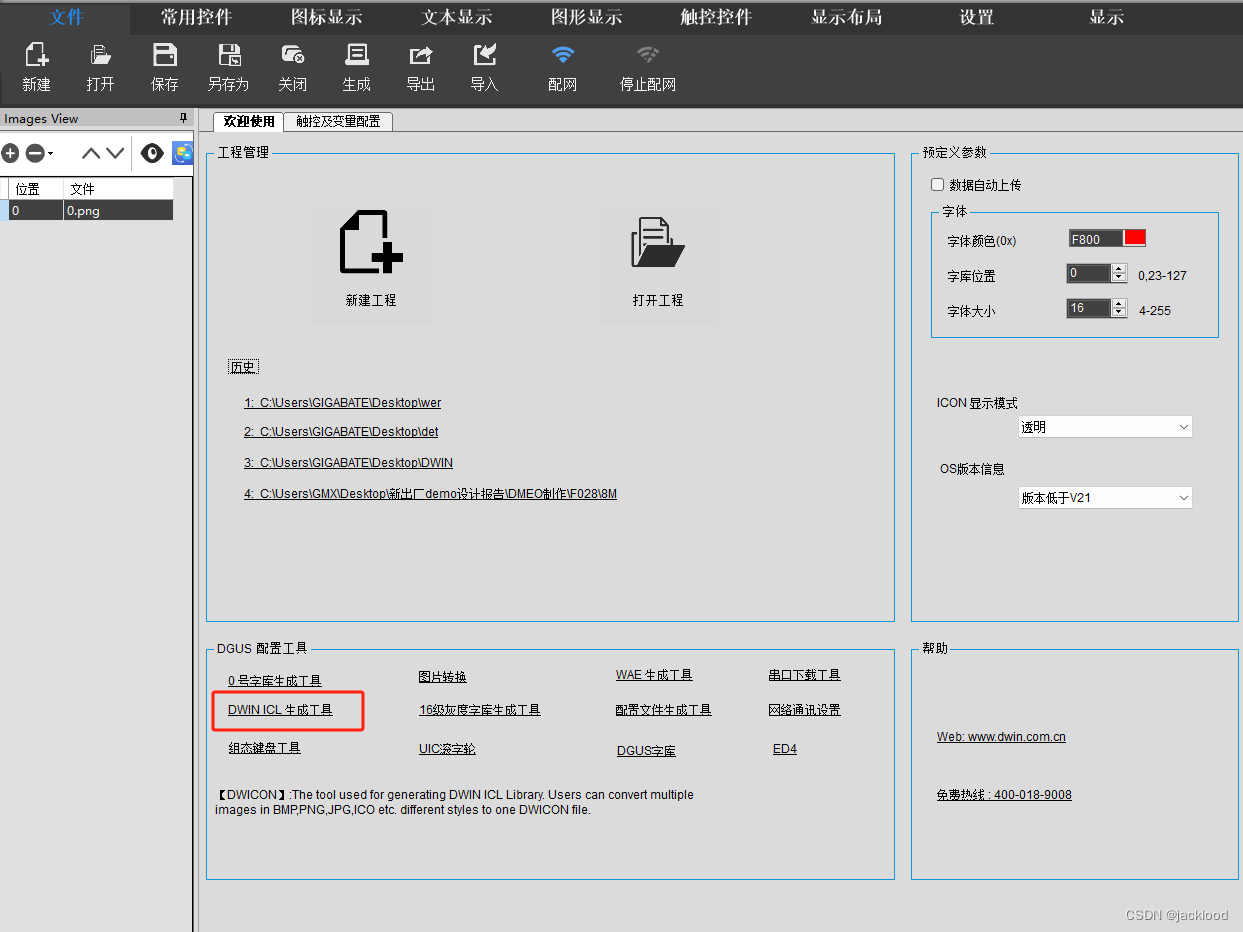Unpin the Images View panel
The height and width of the screenshot is (932, 1243).
pos(183,118)
